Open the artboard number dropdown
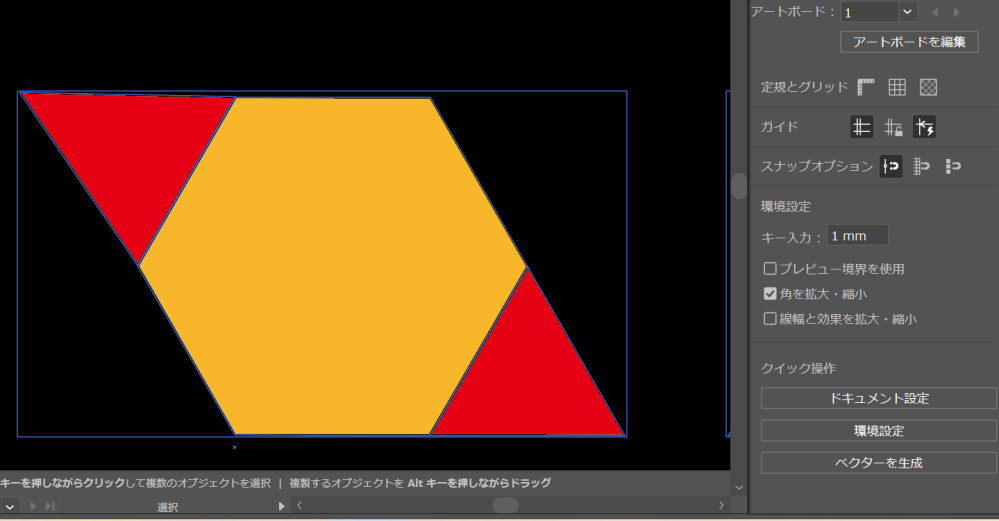Viewport: 999px width, 521px height. click(x=907, y=12)
